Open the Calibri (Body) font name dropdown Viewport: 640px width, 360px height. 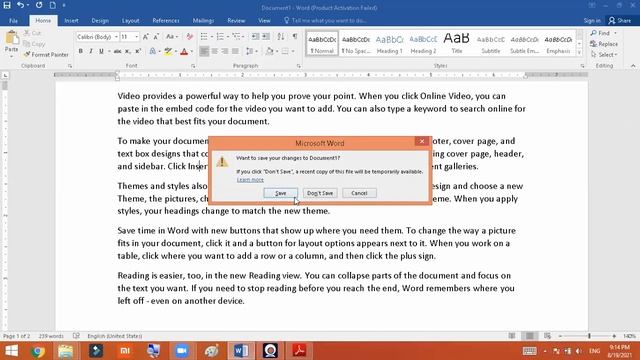(x=116, y=37)
